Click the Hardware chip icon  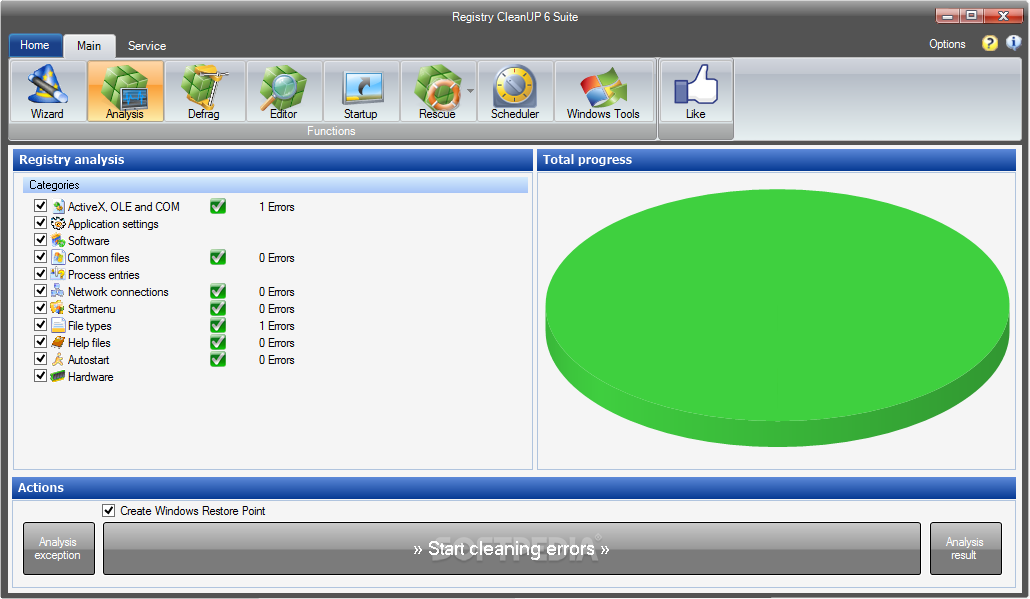(58, 377)
